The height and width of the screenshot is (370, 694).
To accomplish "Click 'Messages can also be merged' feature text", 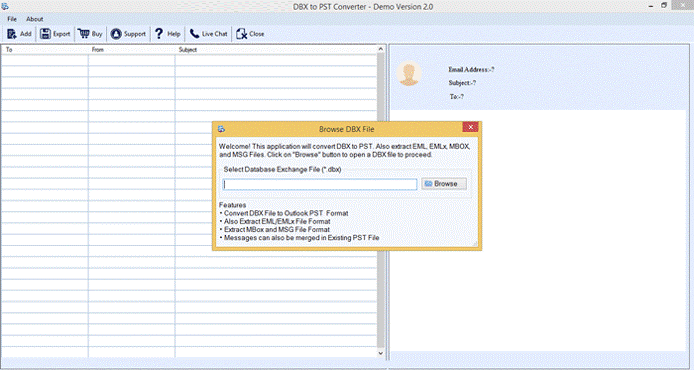I will coord(301,238).
